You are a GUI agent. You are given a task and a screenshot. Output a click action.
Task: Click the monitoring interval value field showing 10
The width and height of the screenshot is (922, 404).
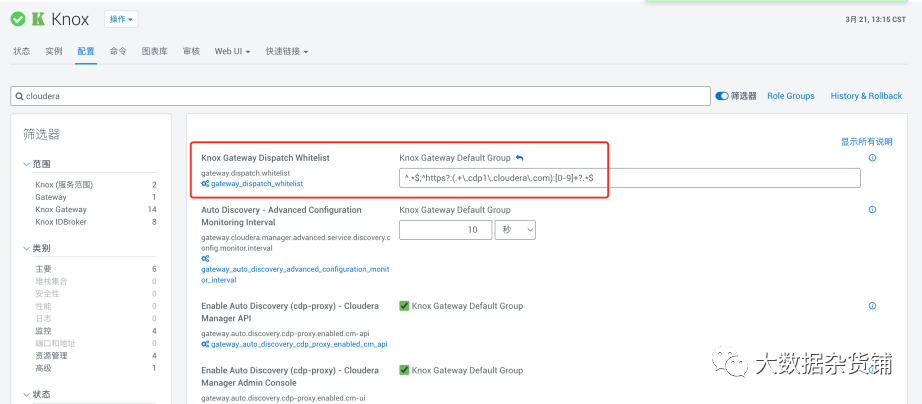[x=445, y=230]
